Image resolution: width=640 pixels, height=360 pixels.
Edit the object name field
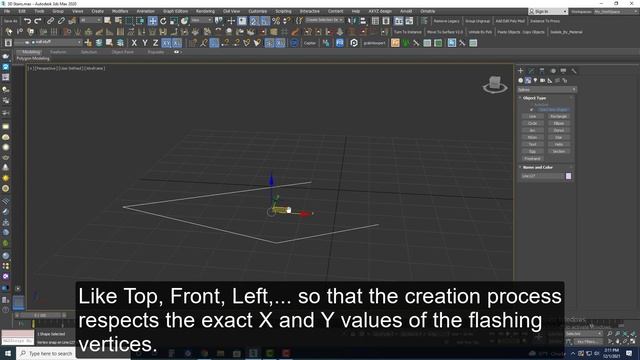click(x=542, y=176)
